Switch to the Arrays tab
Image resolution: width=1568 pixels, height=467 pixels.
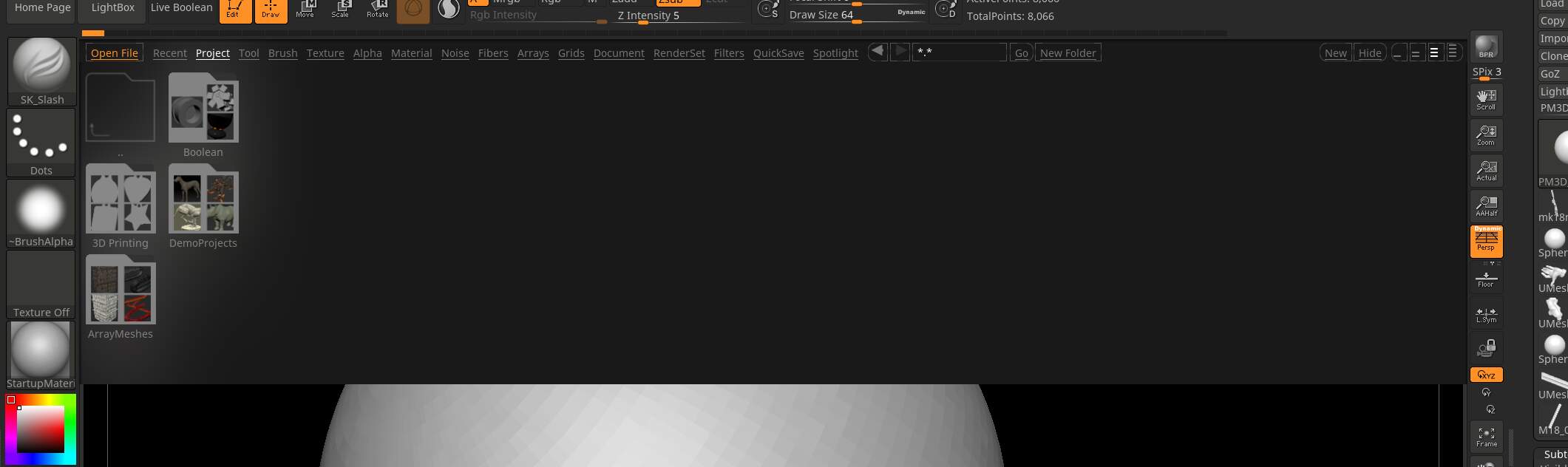(x=533, y=53)
